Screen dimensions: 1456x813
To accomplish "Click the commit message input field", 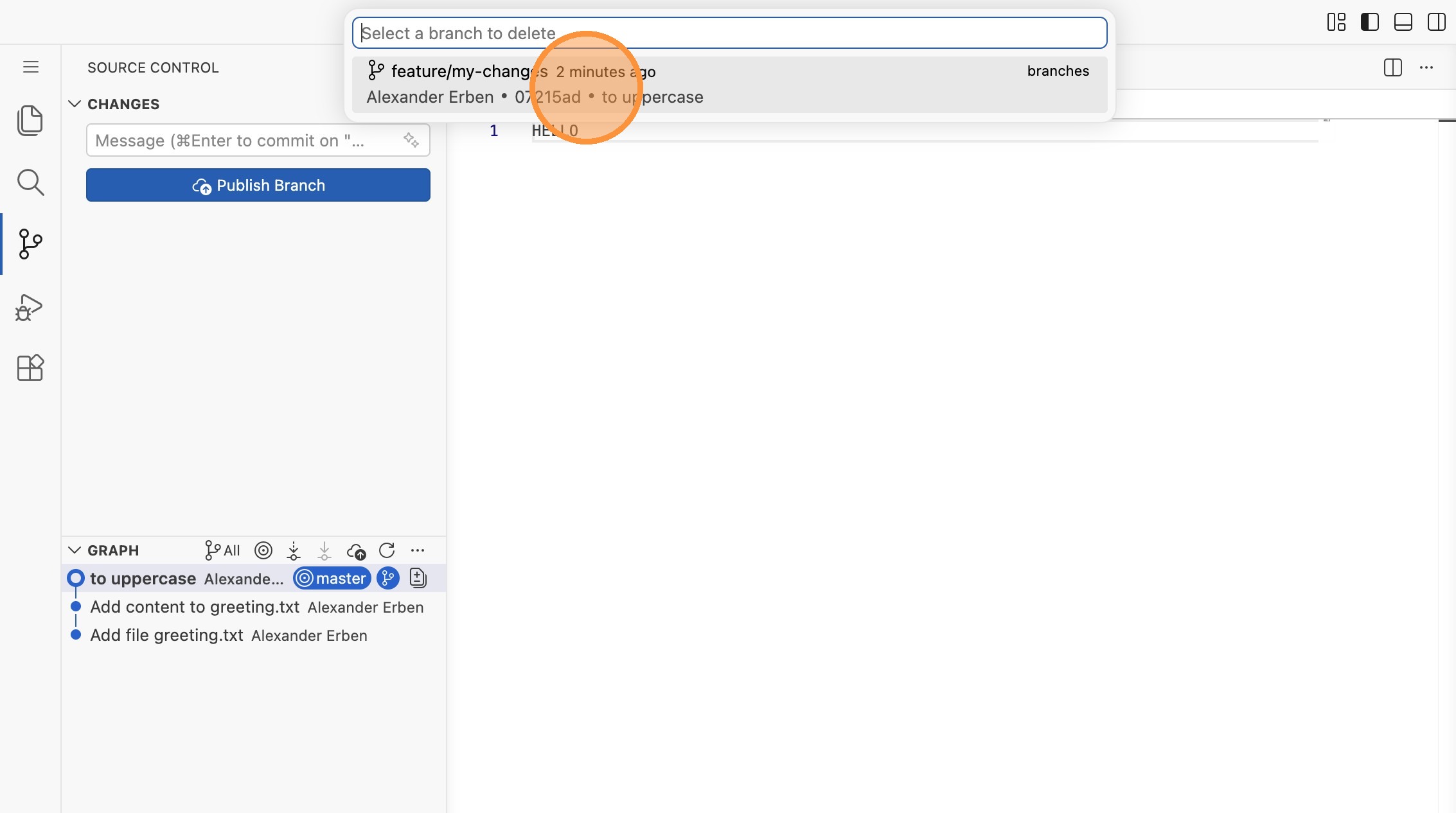I will (x=244, y=140).
